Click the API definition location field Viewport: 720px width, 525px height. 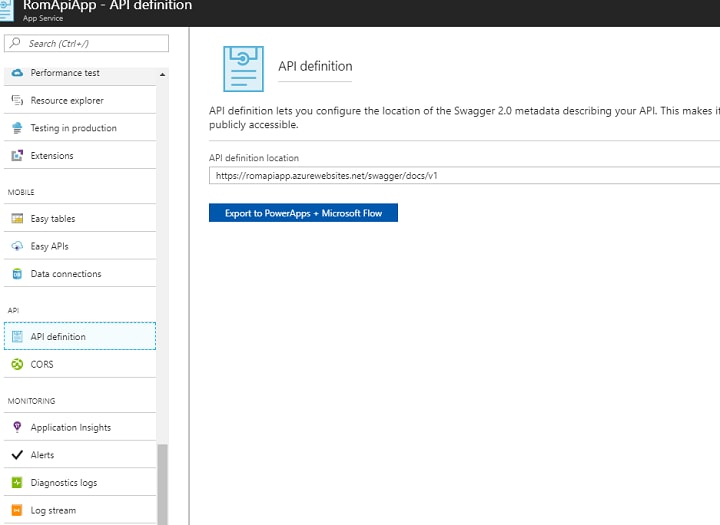point(464,175)
